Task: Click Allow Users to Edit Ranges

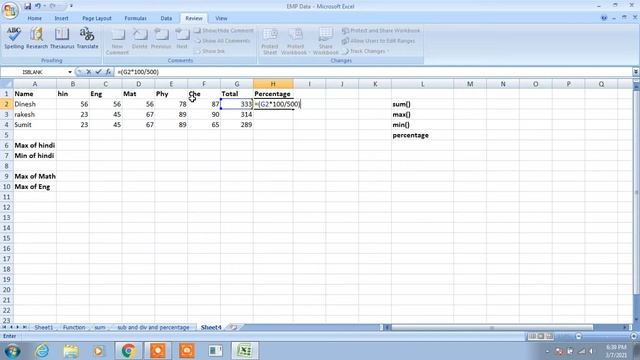Action: click(x=379, y=41)
